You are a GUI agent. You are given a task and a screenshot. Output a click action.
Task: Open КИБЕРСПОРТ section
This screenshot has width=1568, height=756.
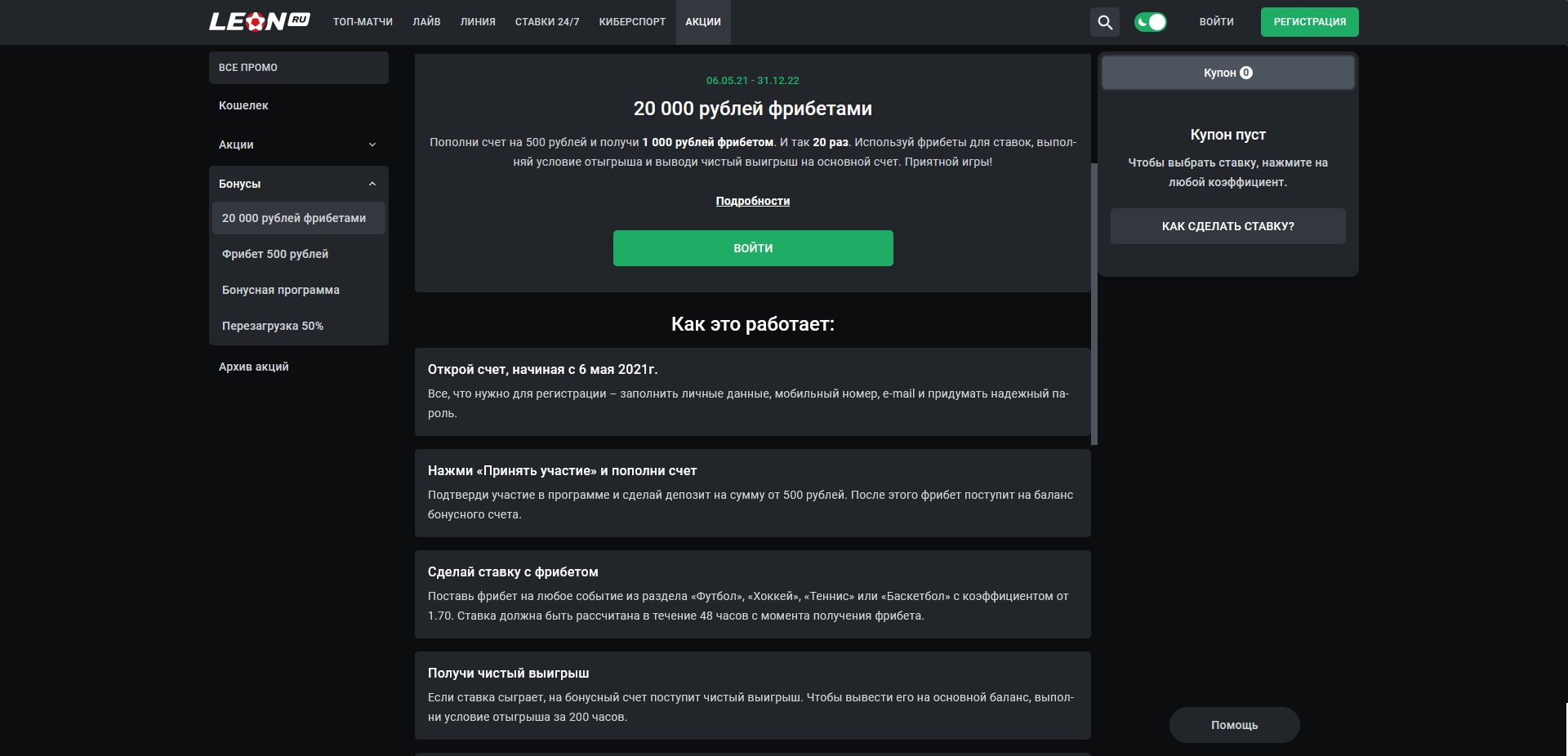point(632,22)
